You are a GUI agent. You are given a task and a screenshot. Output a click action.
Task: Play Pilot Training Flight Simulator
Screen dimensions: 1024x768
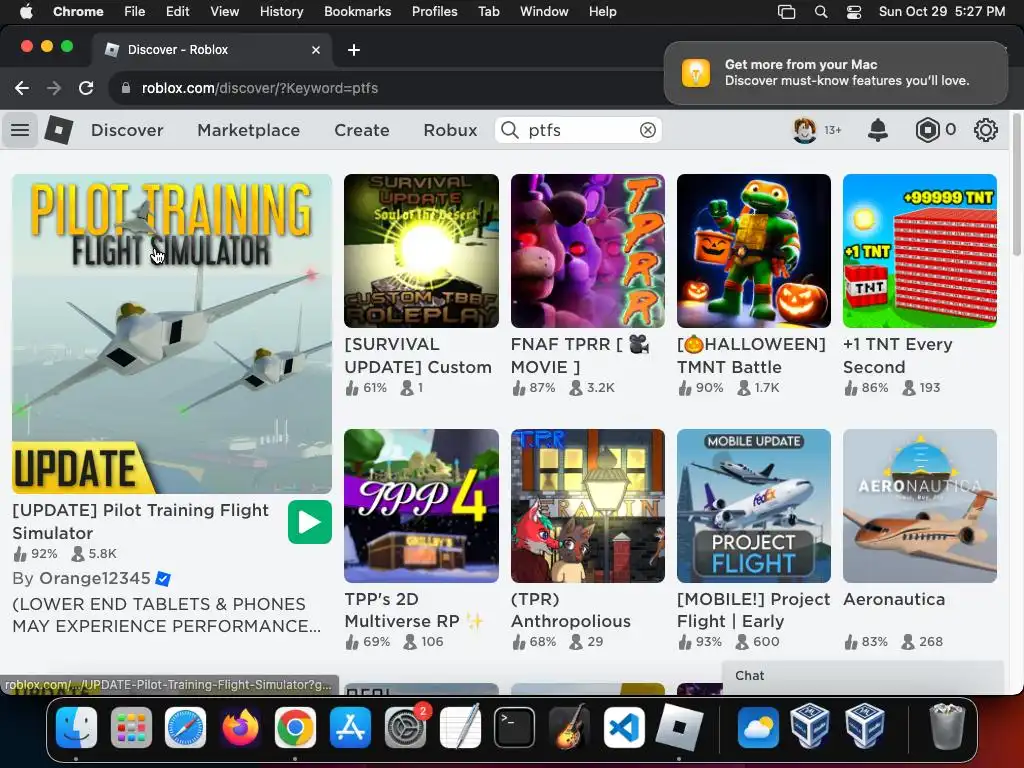tap(310, 522)
